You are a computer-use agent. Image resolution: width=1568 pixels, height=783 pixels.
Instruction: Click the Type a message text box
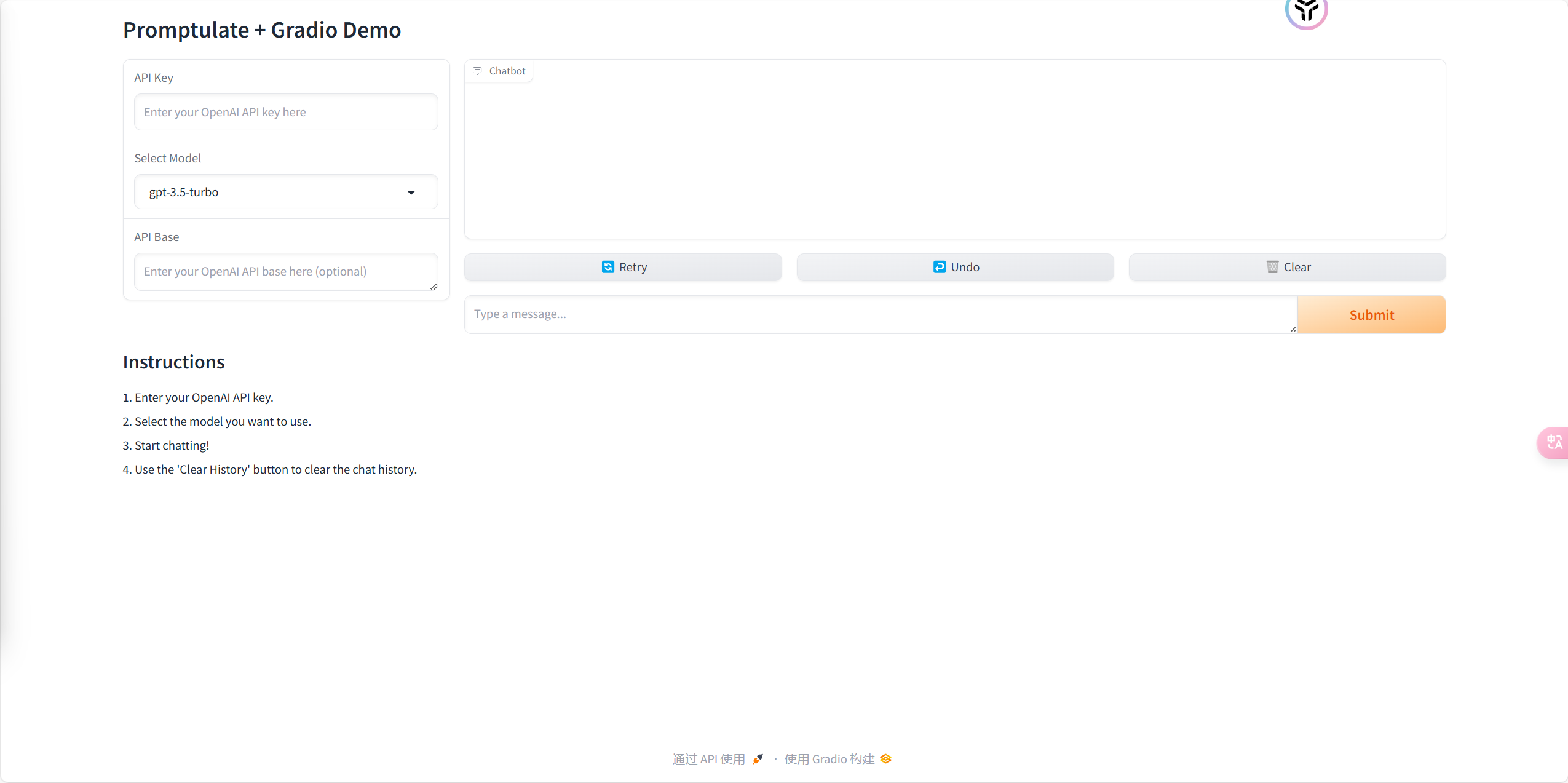(881, 315)
